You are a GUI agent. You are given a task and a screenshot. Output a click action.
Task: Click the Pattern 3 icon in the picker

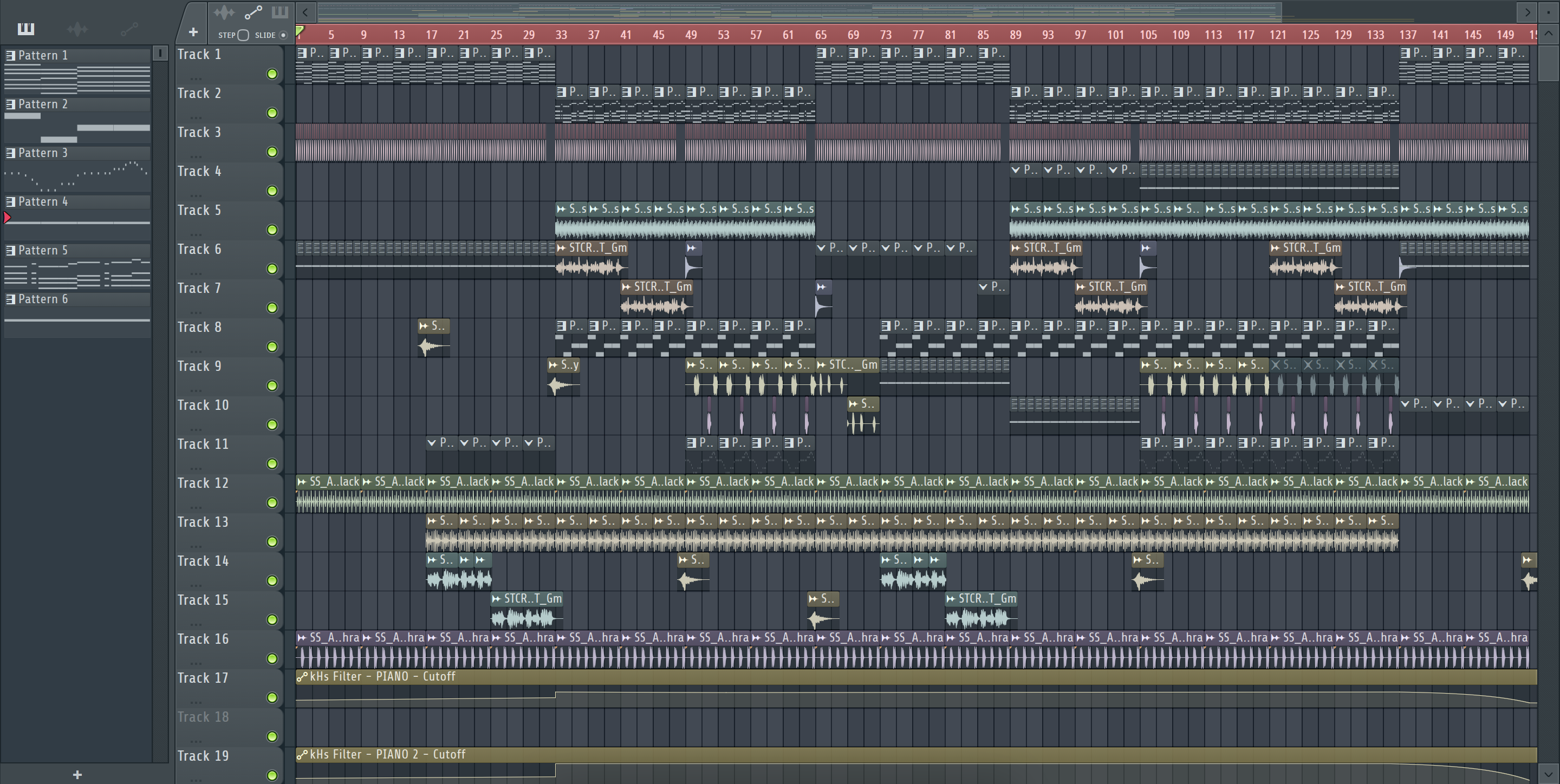pos(10,153)
